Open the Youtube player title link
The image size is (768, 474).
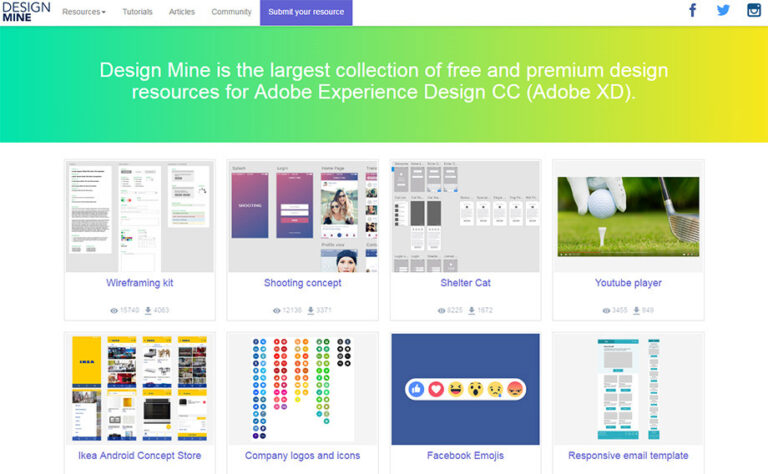pyautogui.click(x=628, y=283)
